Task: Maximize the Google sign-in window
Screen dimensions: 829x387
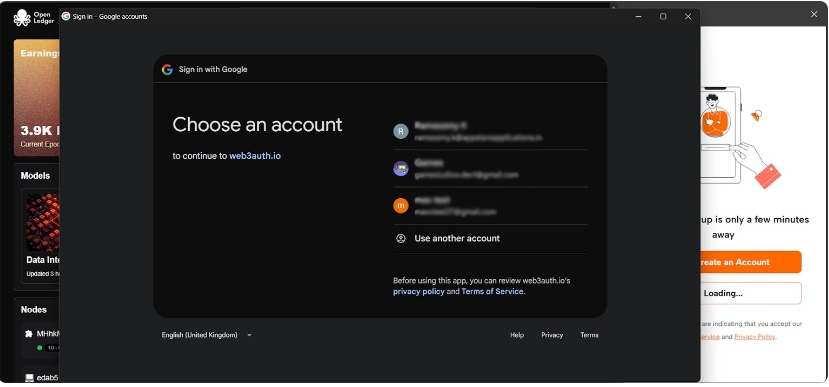Action: [663, 16]
